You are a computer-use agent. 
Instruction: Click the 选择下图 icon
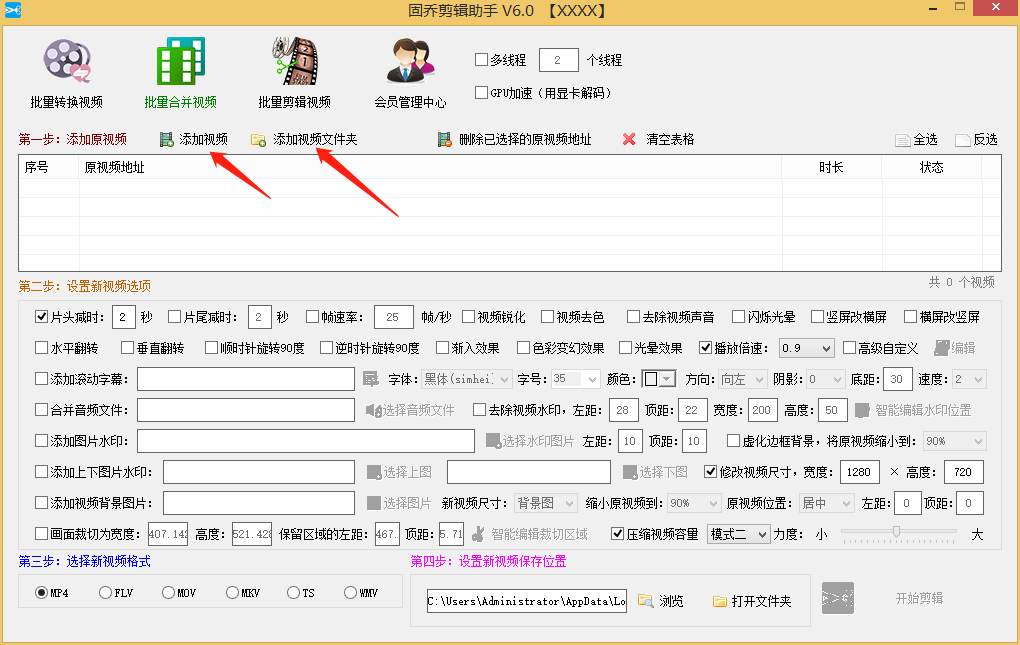630,472
